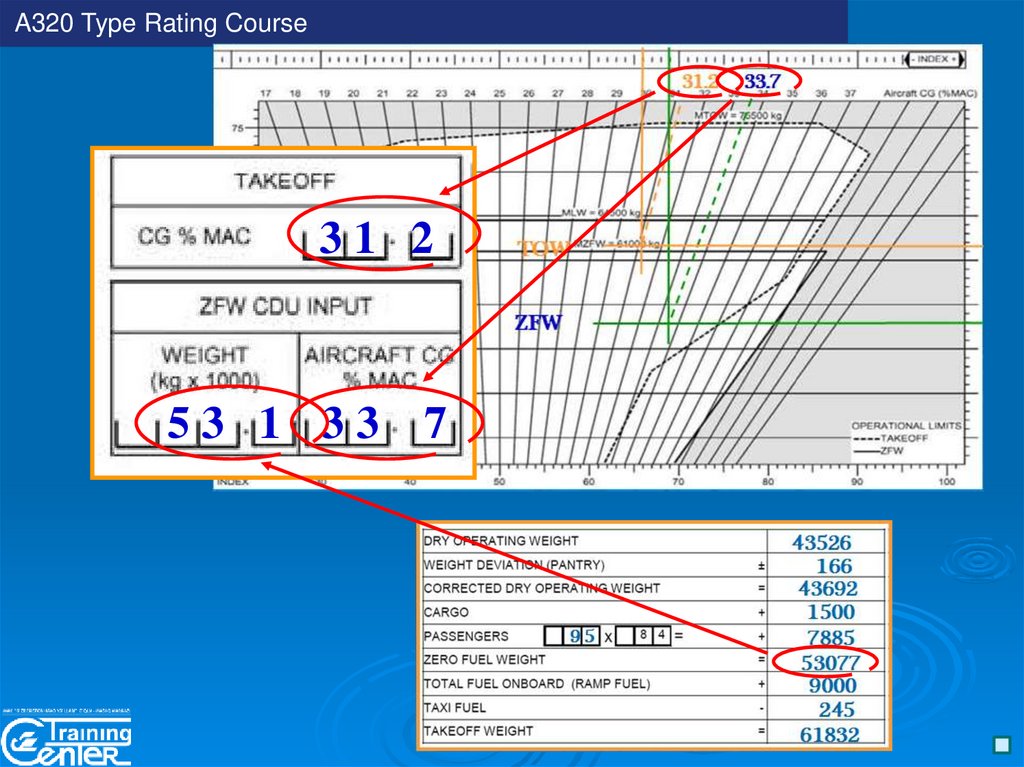The image size is (1024, 767).
Task: Click the TAKEOFF WEIGHT row label
Action: [x=478, y=731]
